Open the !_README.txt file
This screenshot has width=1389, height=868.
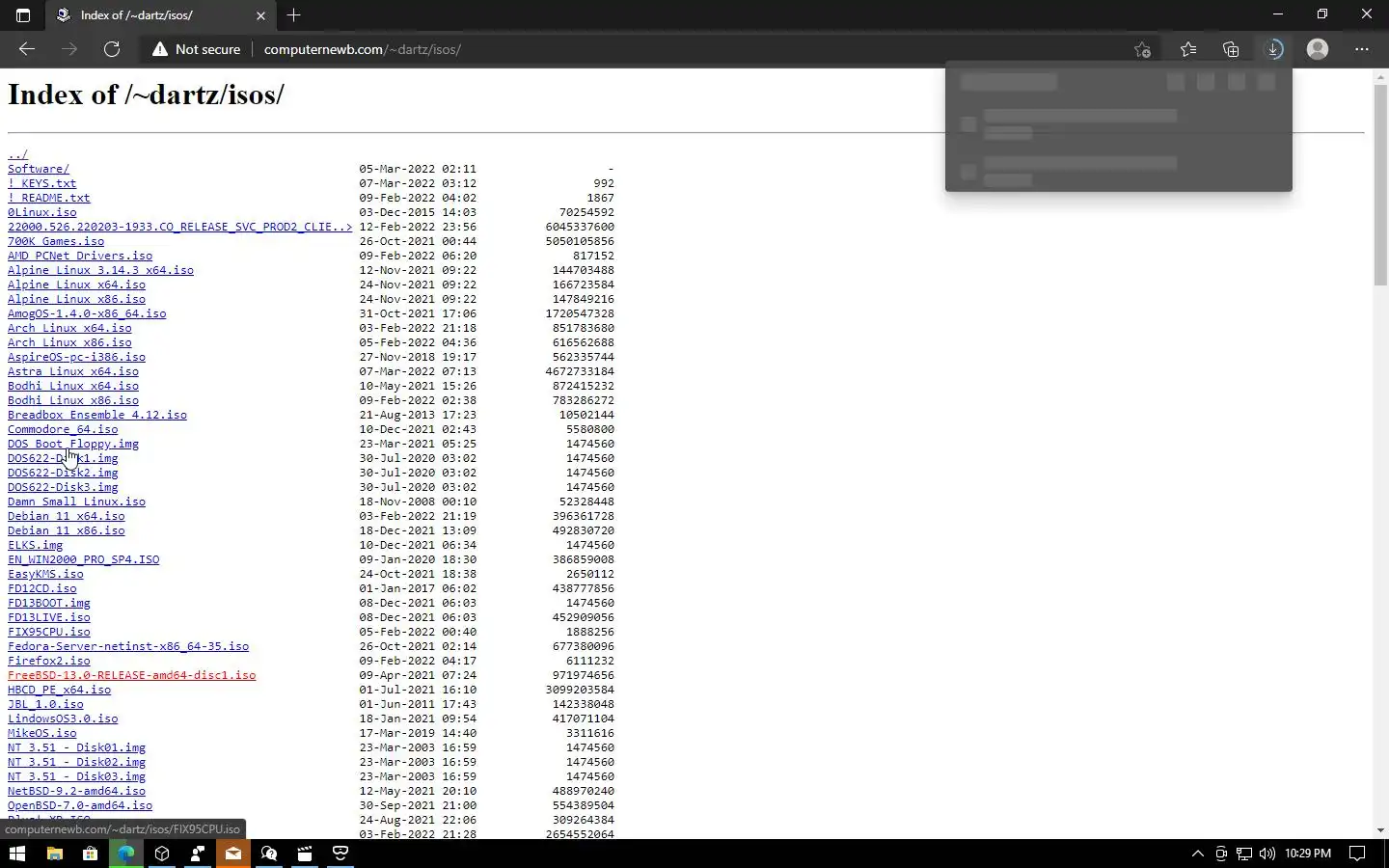[49, 198]
